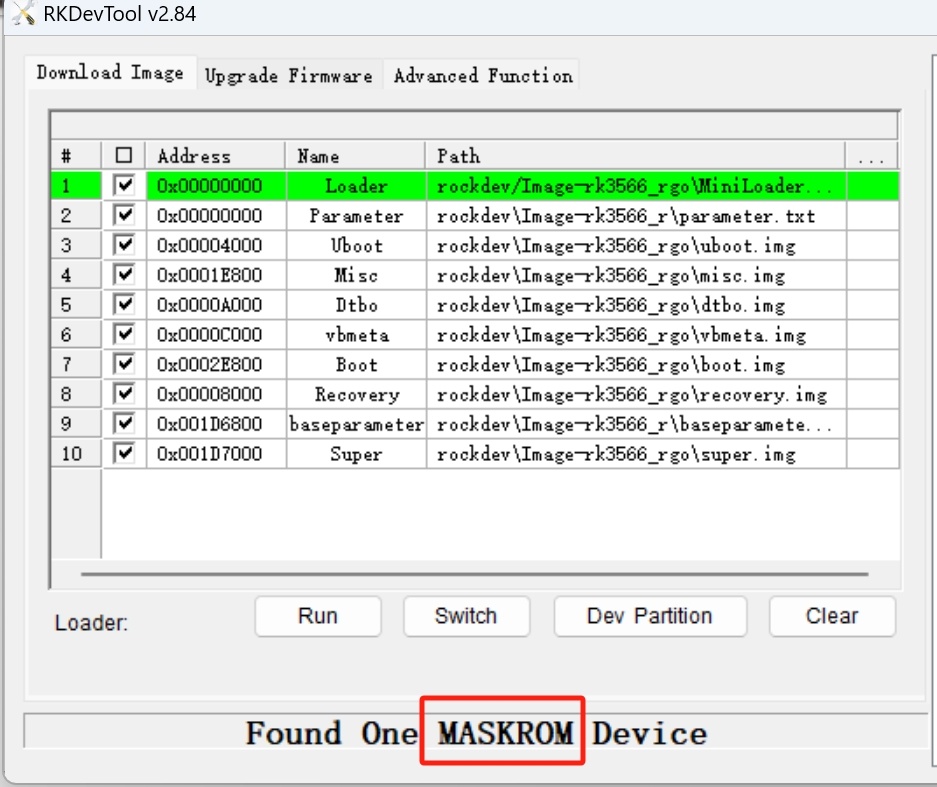Click the parameter.txt path cell

[636, 216]
